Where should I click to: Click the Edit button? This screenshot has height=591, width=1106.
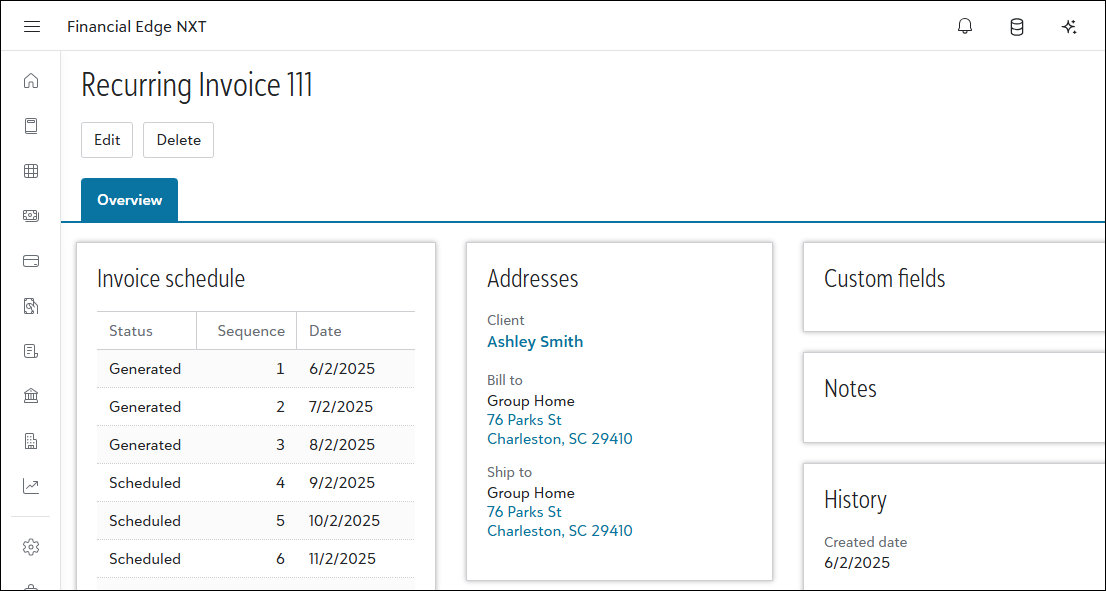pos(107,140)
